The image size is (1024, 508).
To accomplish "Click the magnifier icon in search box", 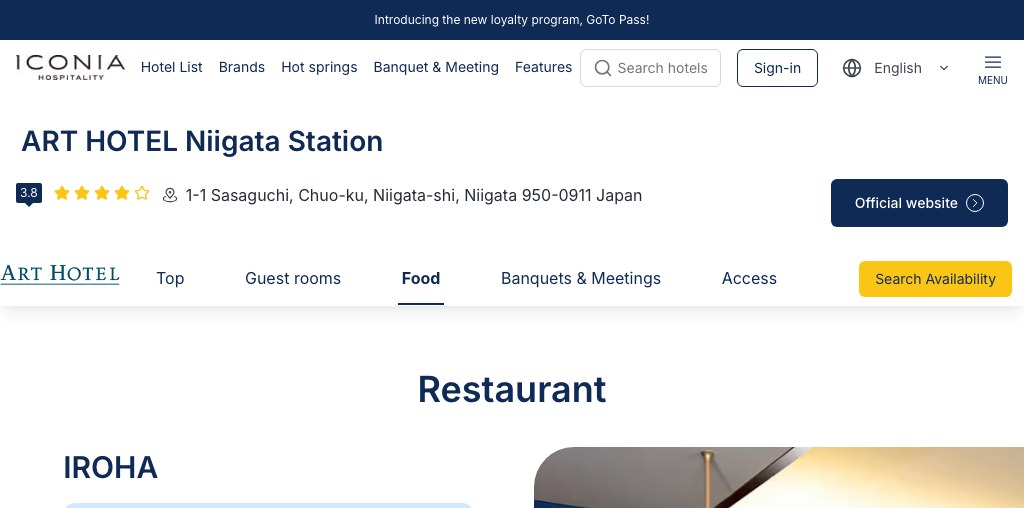I will click(603, 68).
